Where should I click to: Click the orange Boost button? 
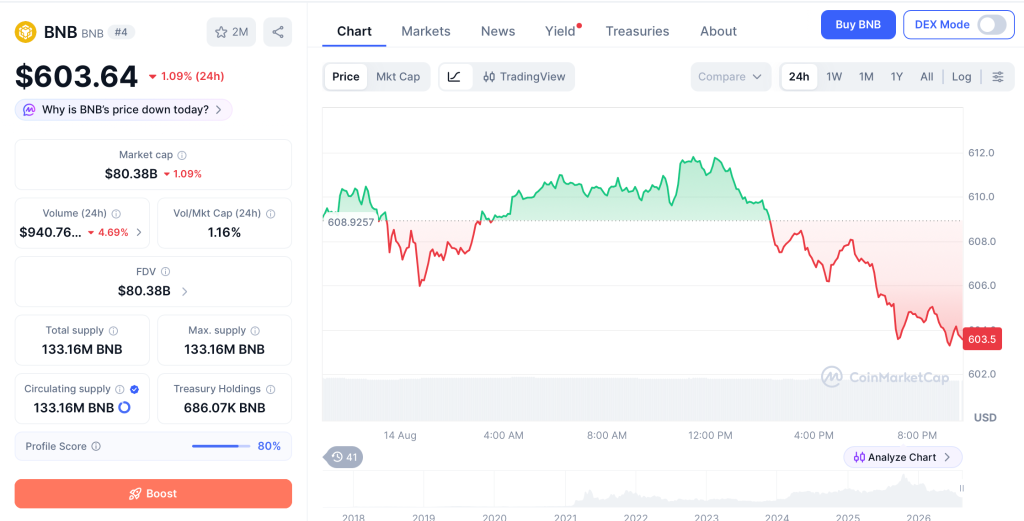tap(153, 494)
